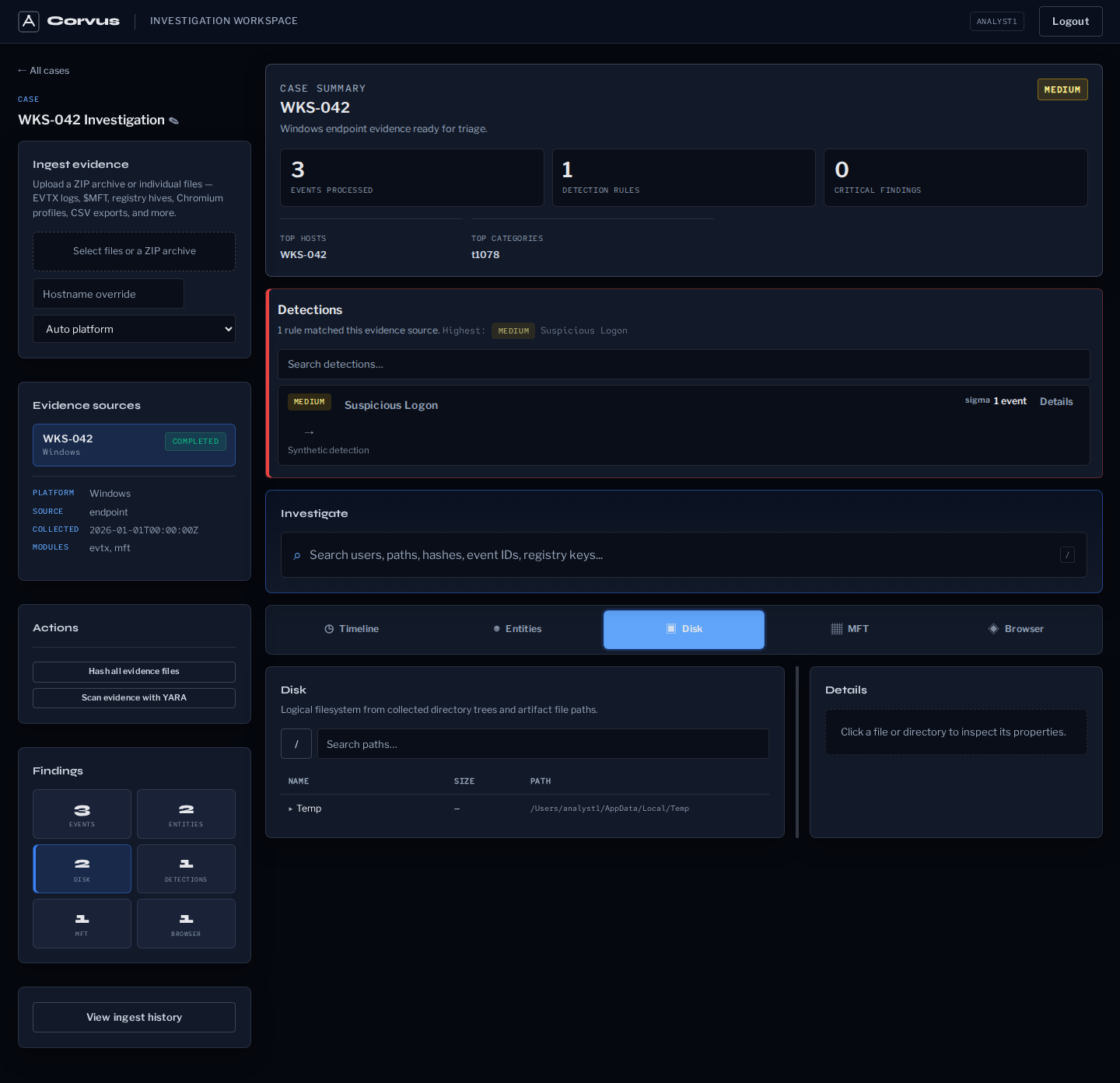Click the Critical Findings stat card
Viewport: 1120px width, 1083px height.
pyautogui.click(x=955, y=177)
